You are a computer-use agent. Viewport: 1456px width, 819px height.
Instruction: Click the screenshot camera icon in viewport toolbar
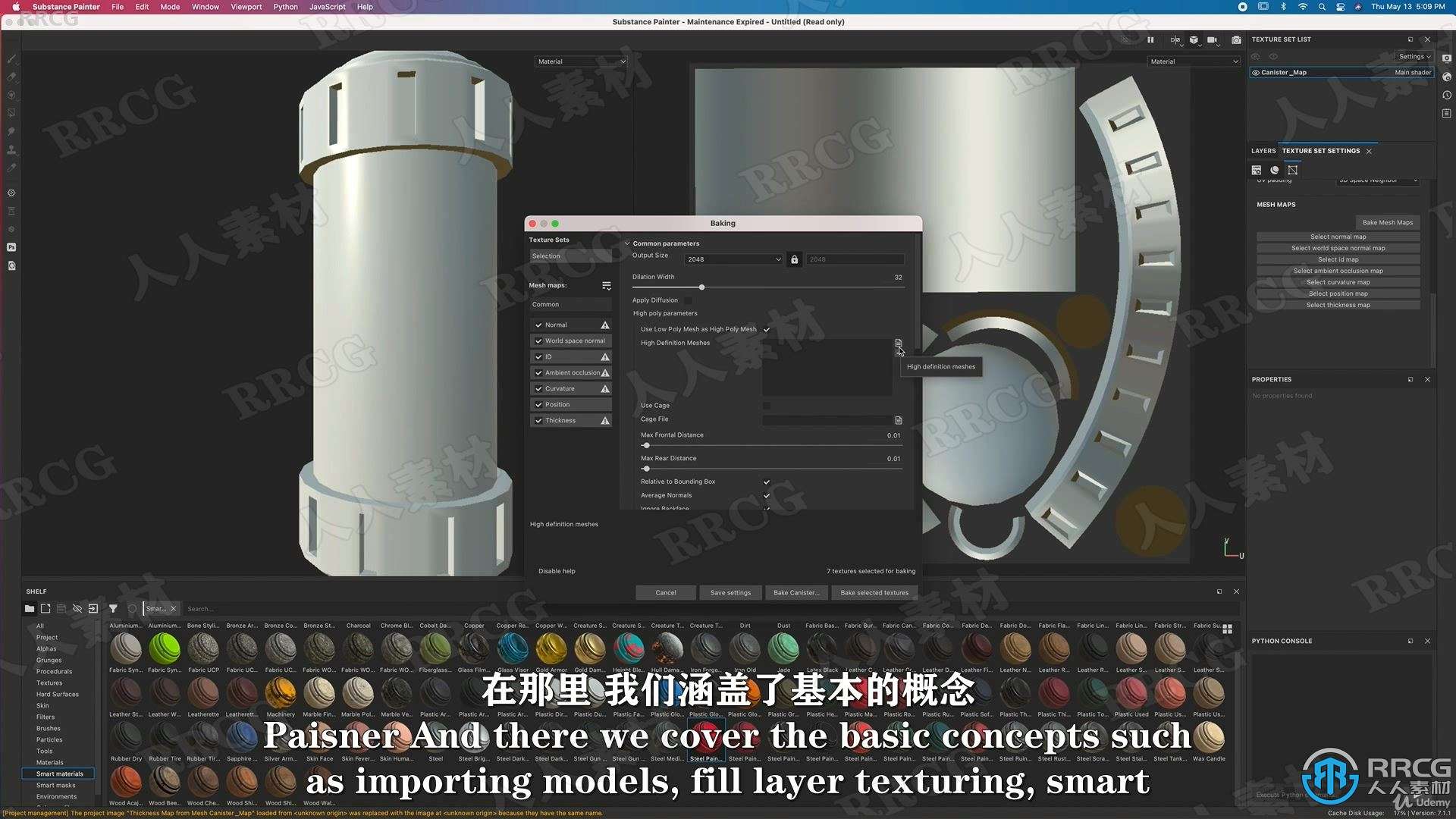[1236, 39]
